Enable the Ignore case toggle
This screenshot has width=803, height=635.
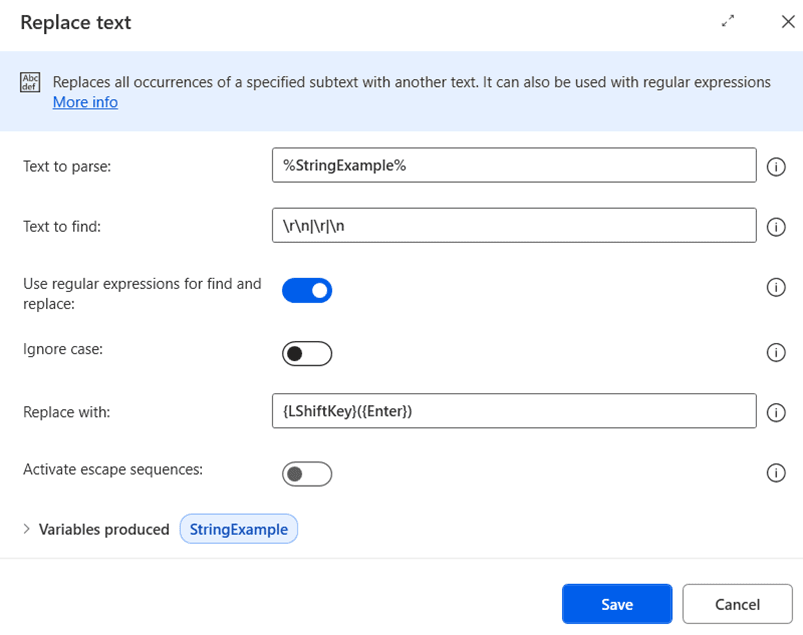307,354
